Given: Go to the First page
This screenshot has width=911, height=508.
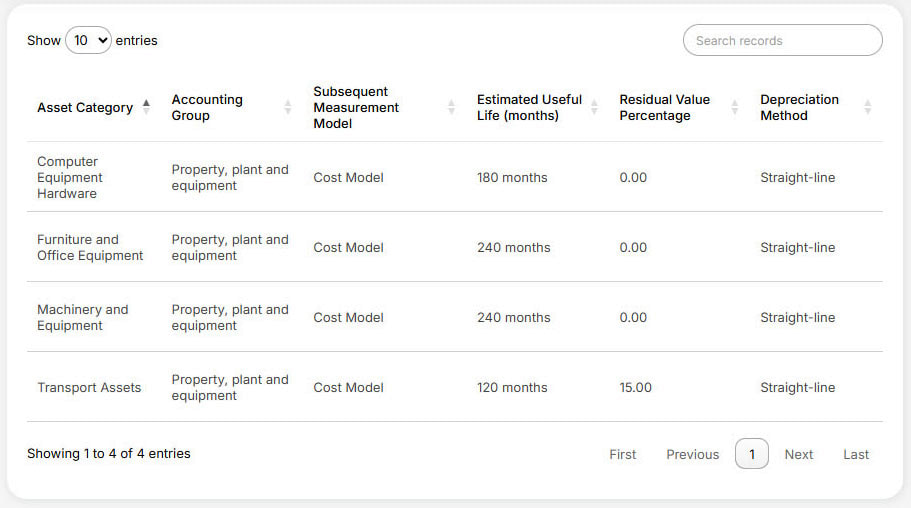Looking at the screenshot, I should pyautogui.click(x=622, y=454).
